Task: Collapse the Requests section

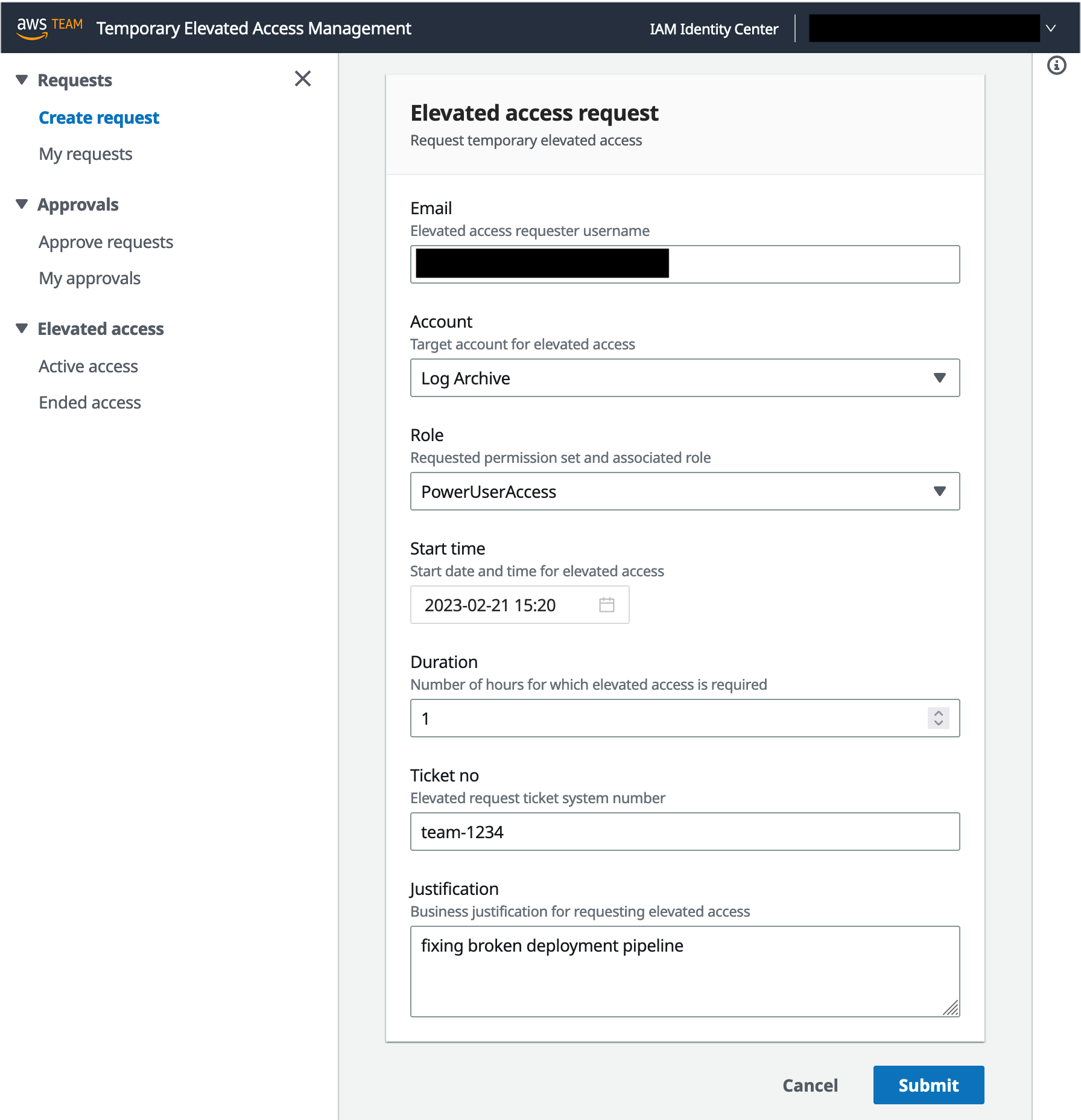Action: coord(22,79)
